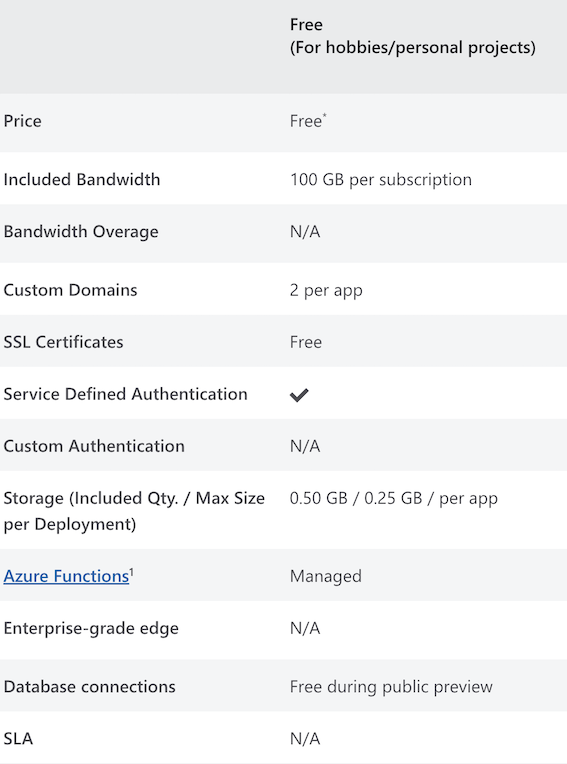Image resolution: width=567 pixels, height=764 pixels.
Task: Select the 'Custom Domains' row label
Action: (70, 290)
